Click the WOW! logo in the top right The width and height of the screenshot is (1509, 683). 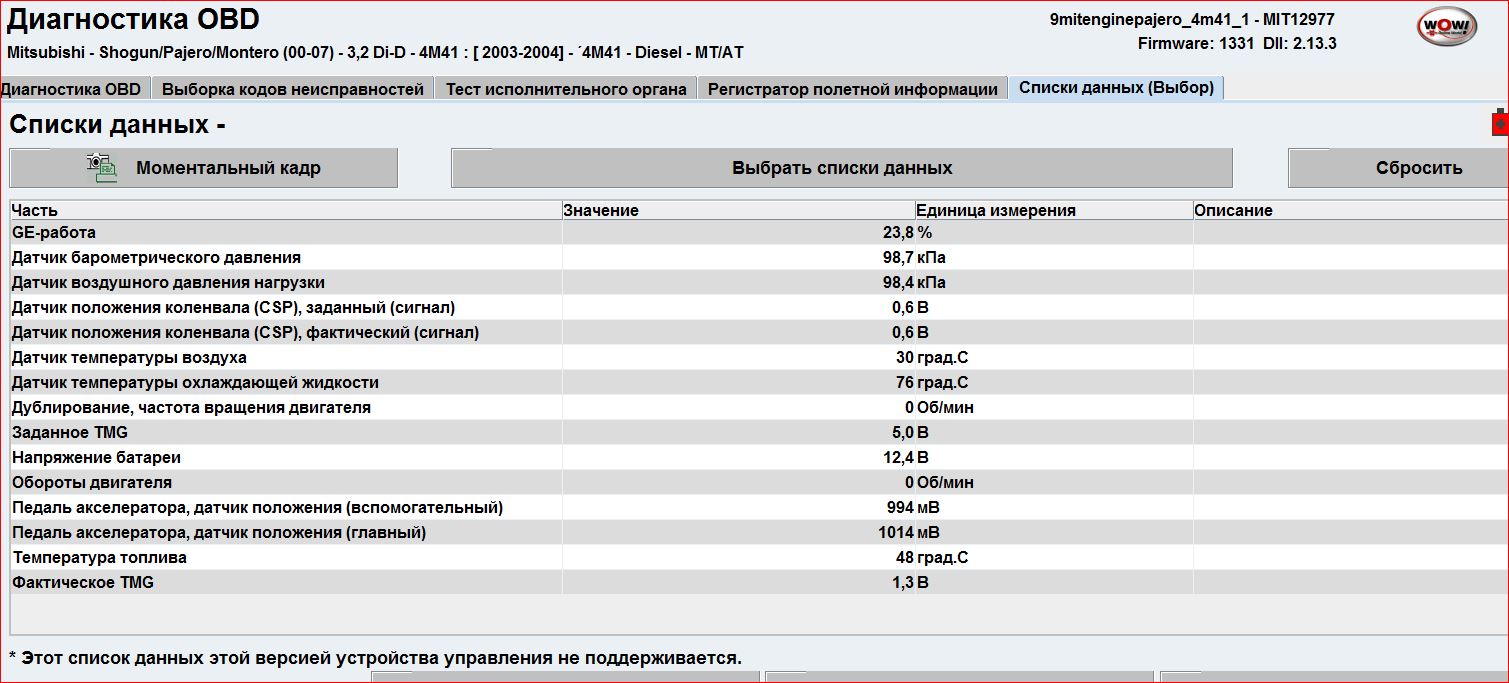point(1446,26)
